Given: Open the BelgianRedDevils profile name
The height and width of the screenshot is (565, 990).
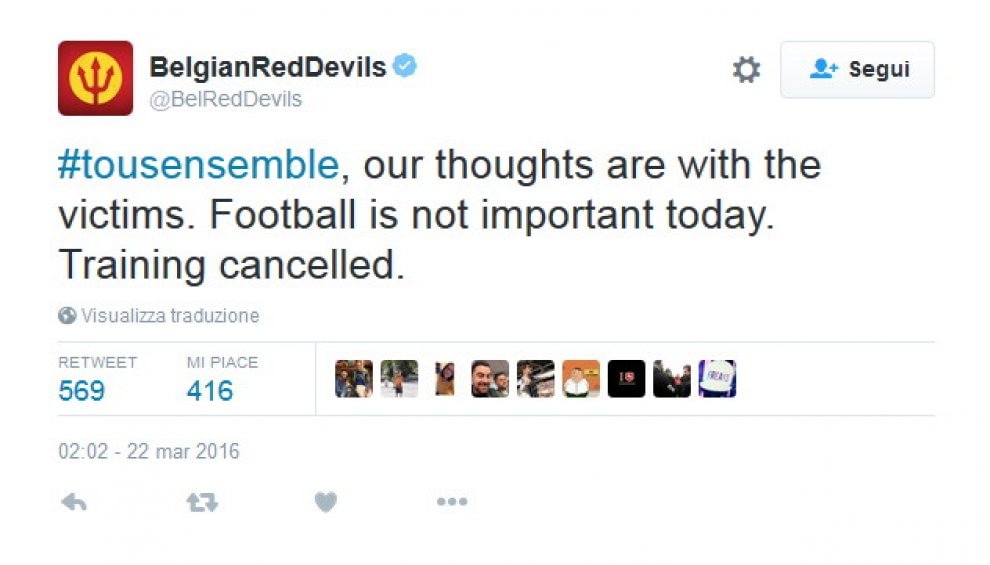Looking at the screenshot, I should coord(268,67).
